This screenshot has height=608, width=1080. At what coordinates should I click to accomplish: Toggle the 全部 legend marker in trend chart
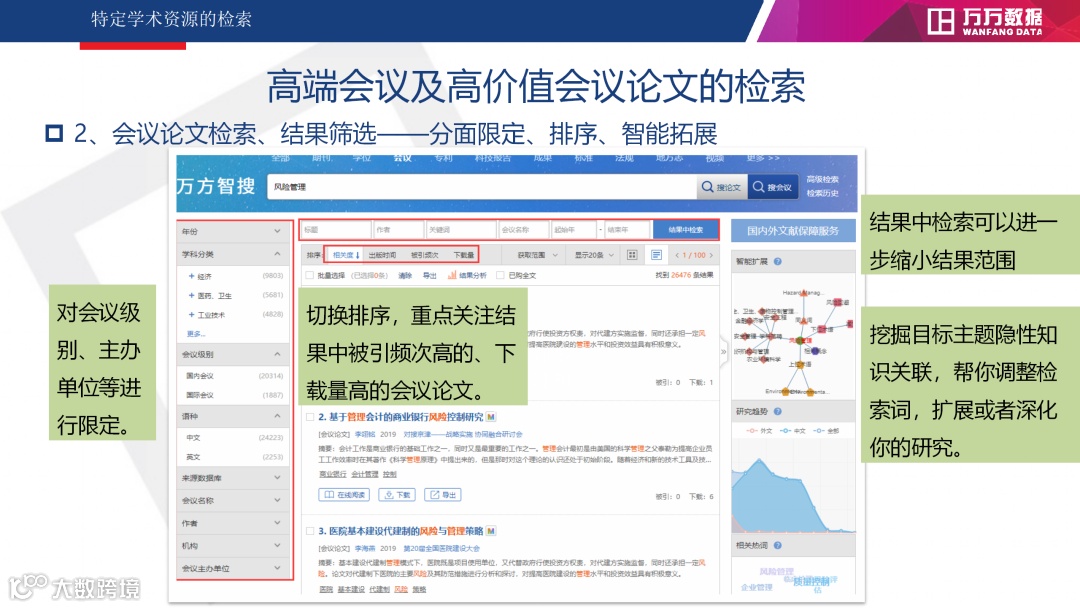818,430
